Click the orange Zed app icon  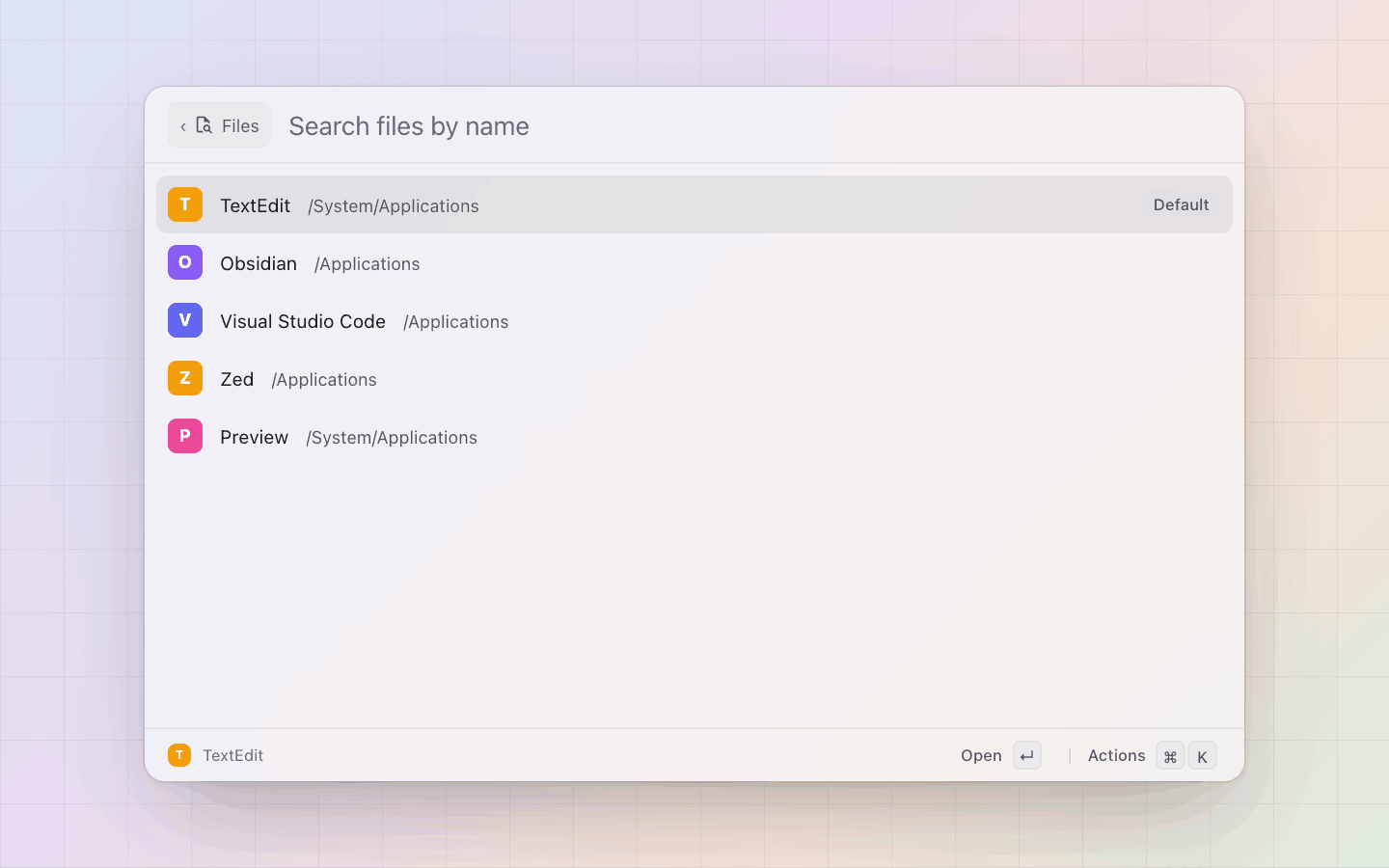tap(185, 378)
